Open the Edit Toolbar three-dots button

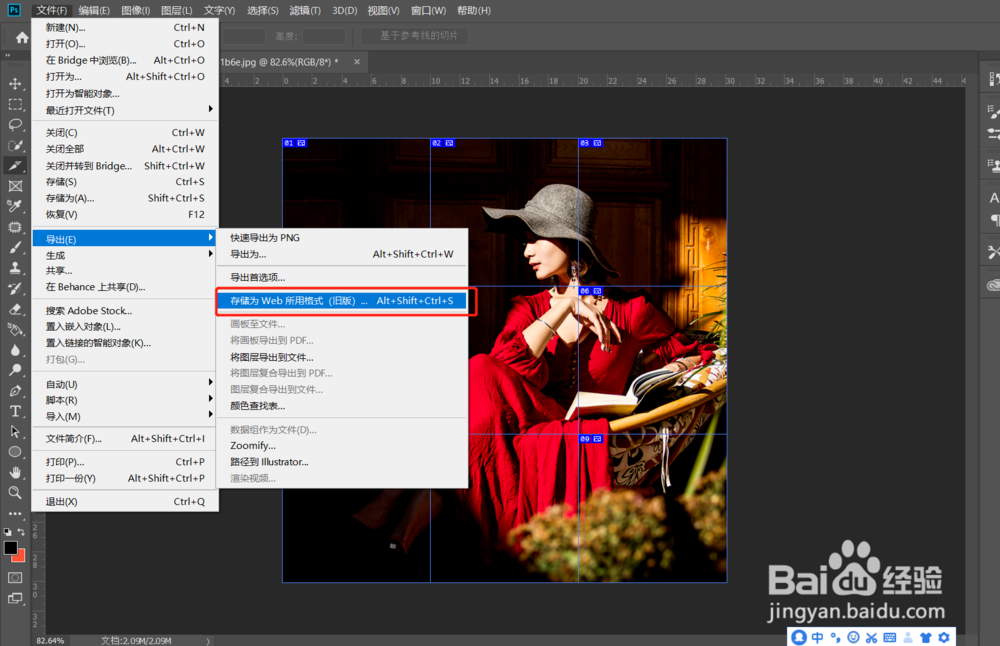click(15, 513)
